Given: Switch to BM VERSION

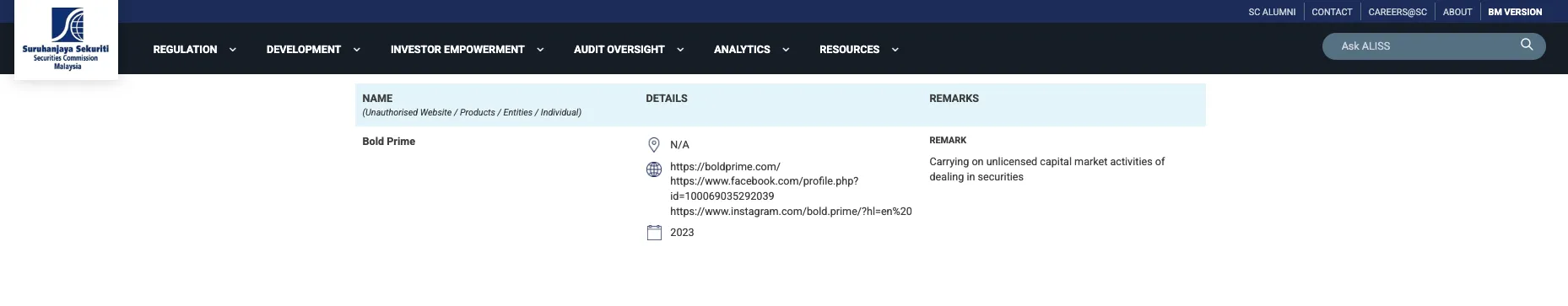Looking at the screenshot, I should click(x=1515, y=12).
